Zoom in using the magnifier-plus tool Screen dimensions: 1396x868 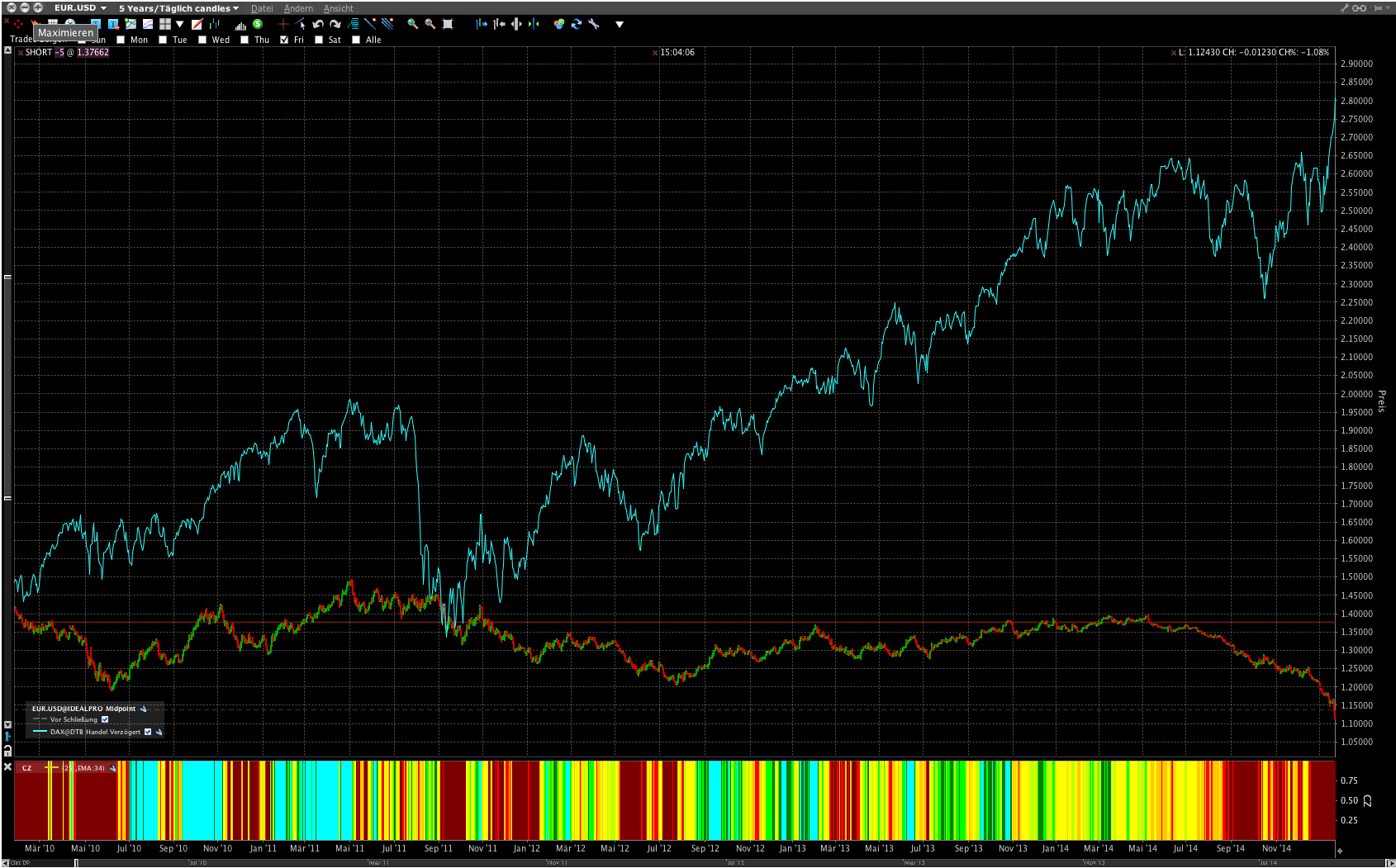coord(411,24)
